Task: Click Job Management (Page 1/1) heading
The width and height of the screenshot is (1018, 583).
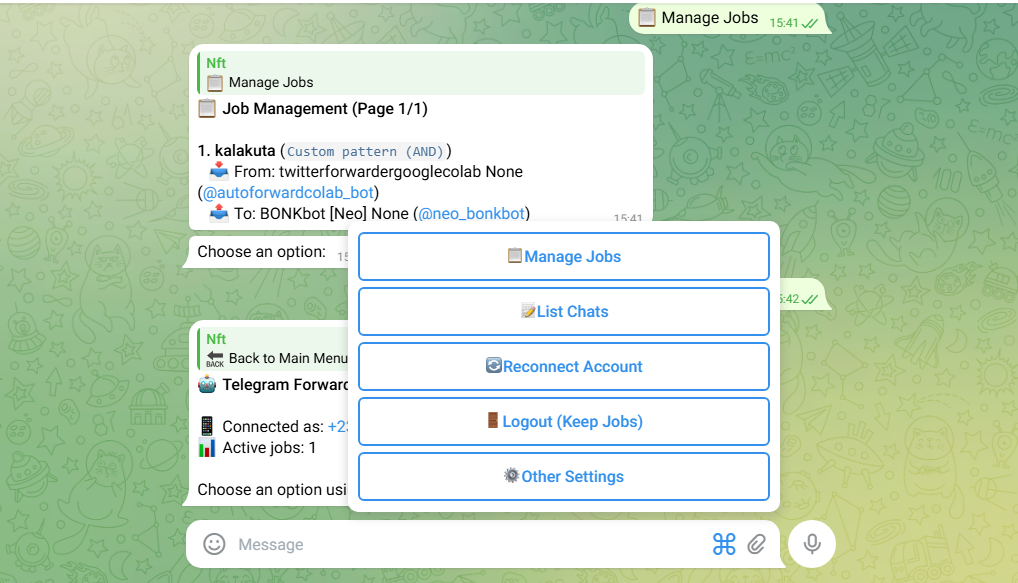Action: (325, 108)
